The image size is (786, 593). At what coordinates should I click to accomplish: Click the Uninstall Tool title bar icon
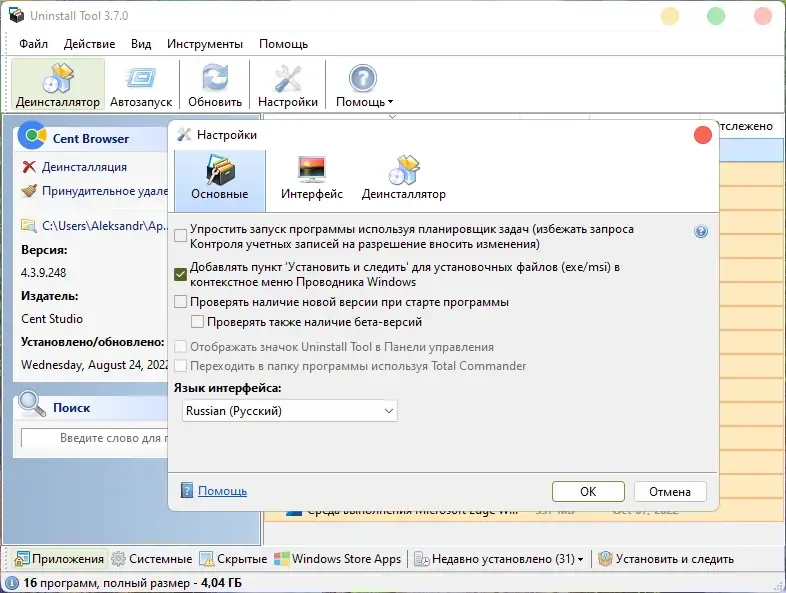click(x=17, y=15)
